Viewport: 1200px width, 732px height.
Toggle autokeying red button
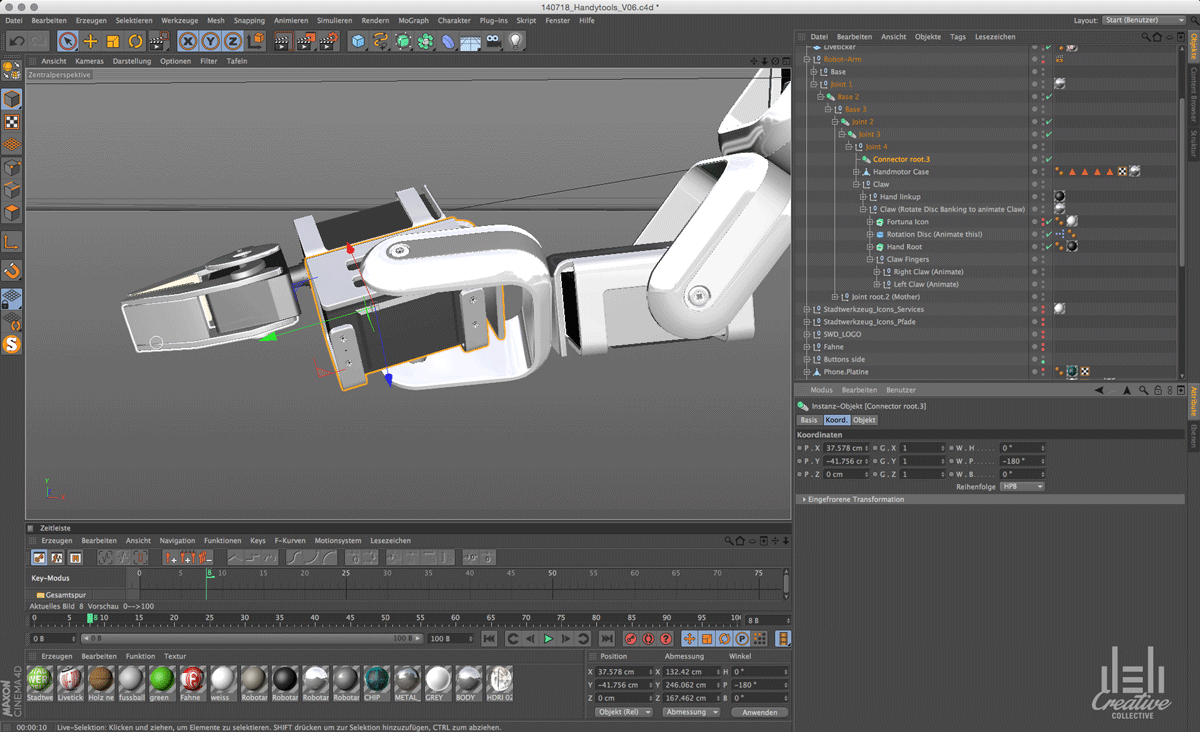pyautogui.click(x=648, y=638)
